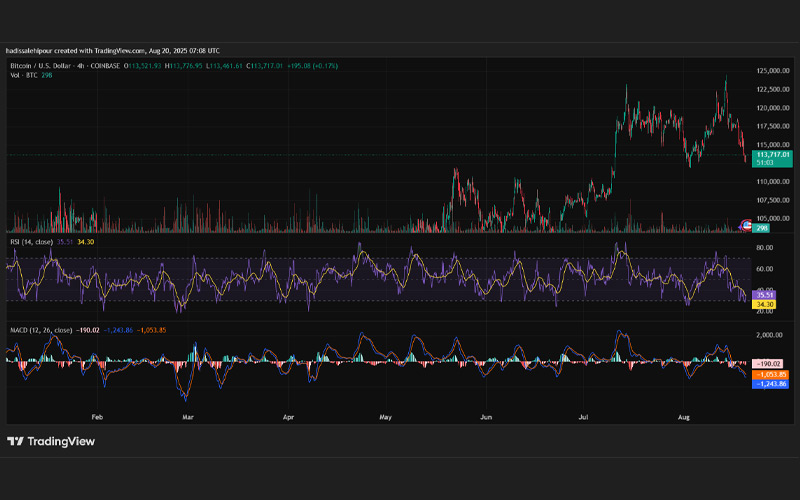Click the Vol legend value 298

[46, 75]
